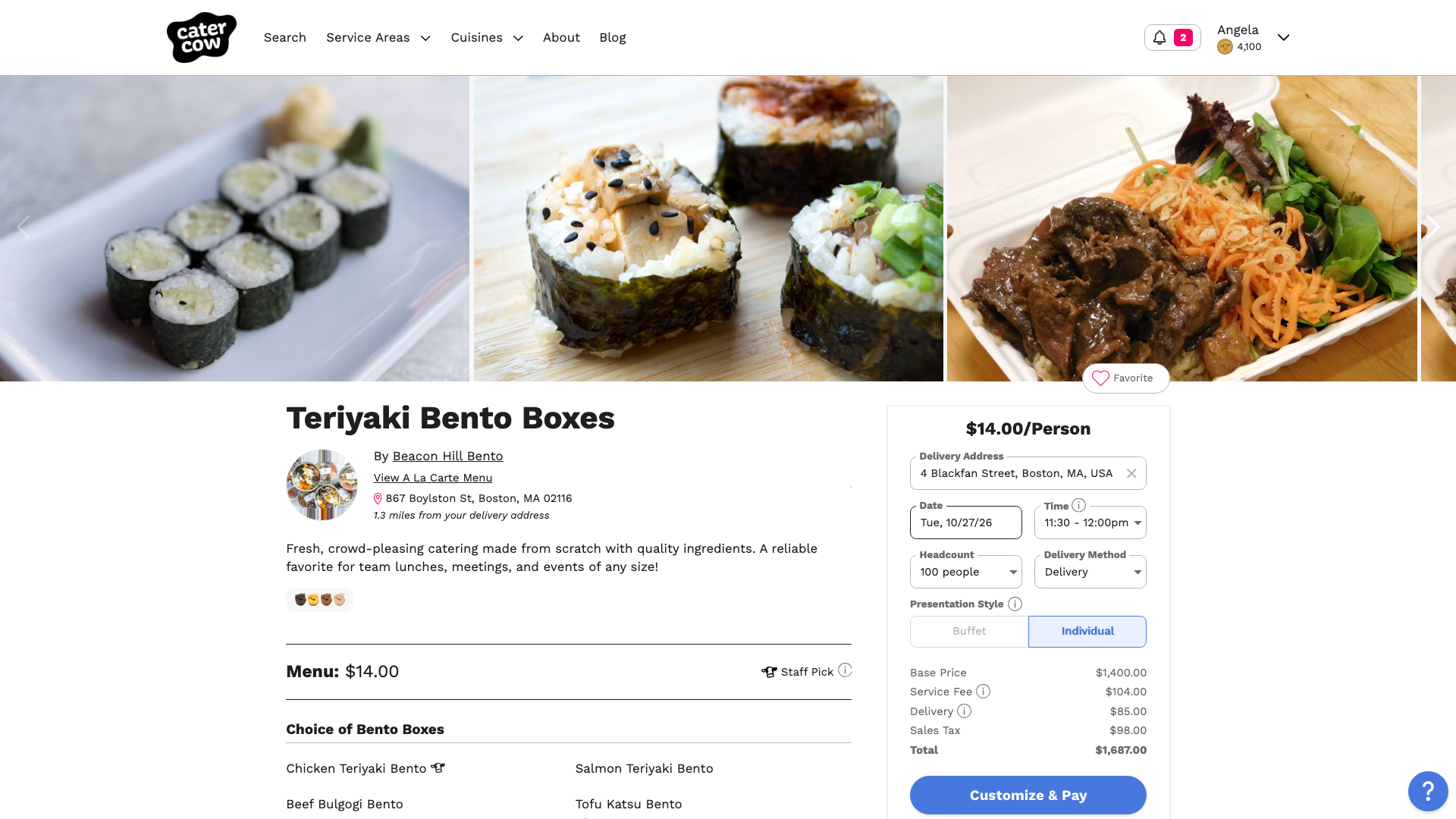The width and height of the screenshot is (1456, 819).
Task: Click the Salmon Teriyaki Bento text
Action: (x=644, y=768)
